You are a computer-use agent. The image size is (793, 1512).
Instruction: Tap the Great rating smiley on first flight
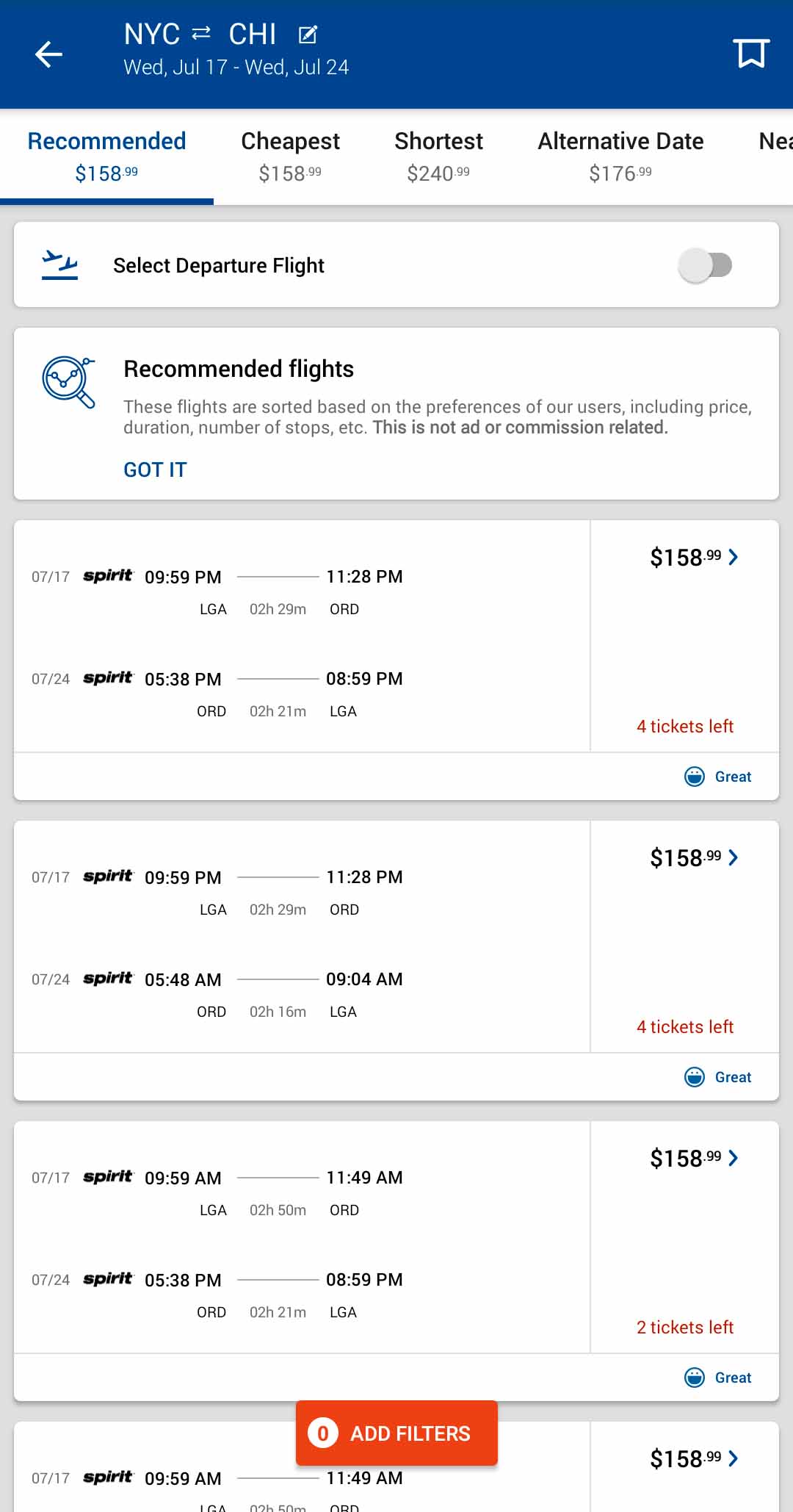694,777
